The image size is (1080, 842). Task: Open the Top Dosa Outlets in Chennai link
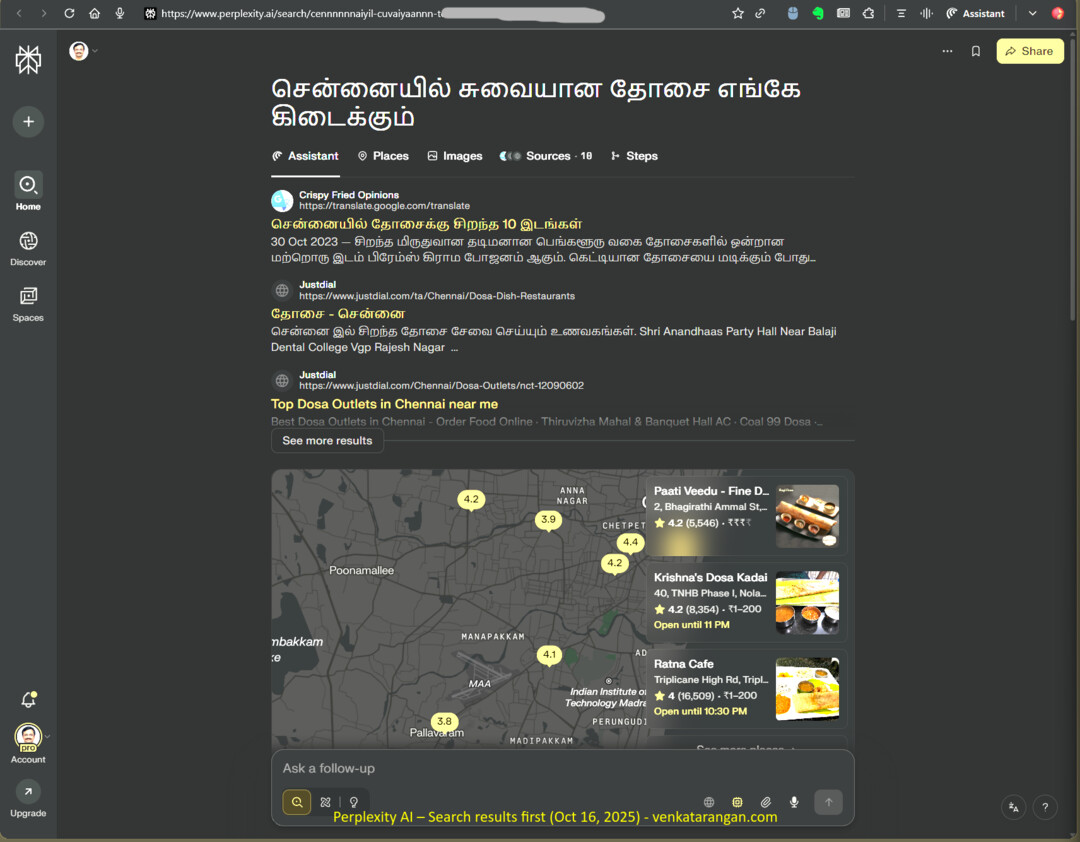(384, 404)
